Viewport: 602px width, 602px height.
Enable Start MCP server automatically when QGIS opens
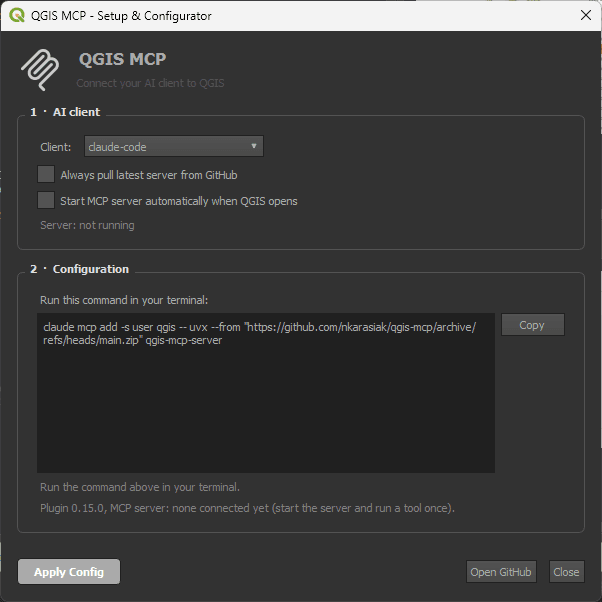tap(46, 200)
